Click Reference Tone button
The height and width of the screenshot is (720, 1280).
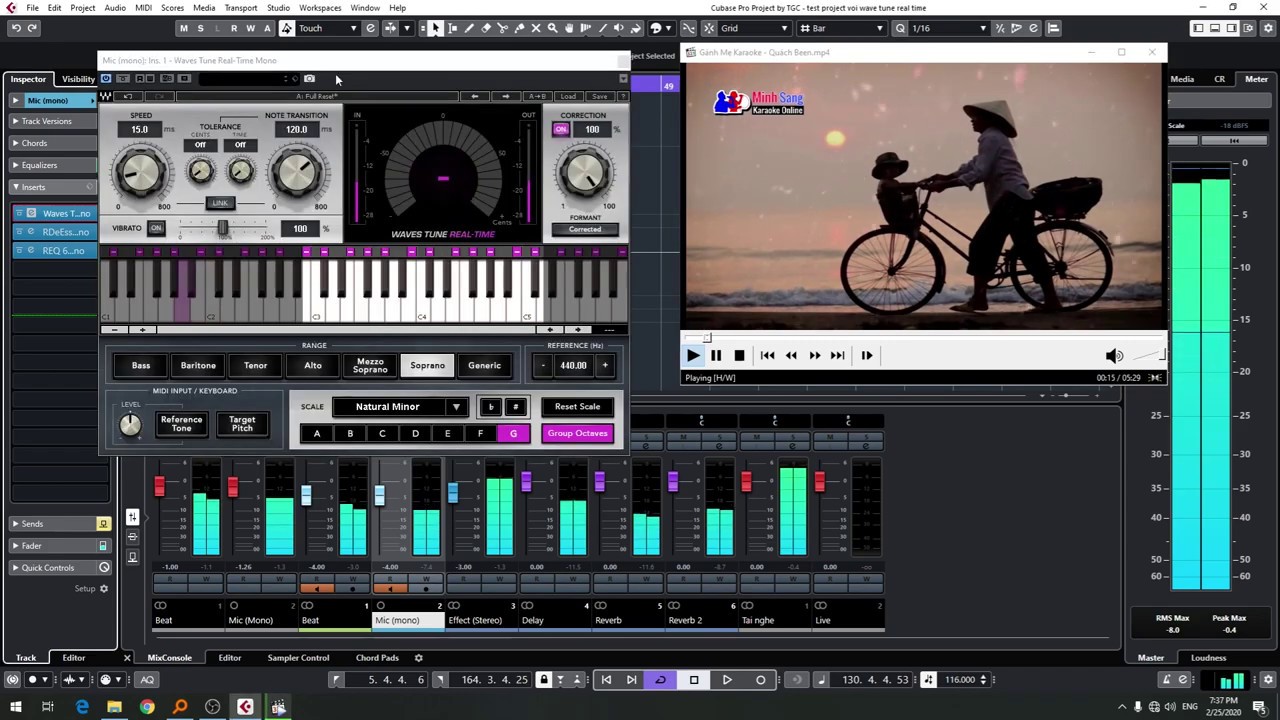click(x=181, y=424)
